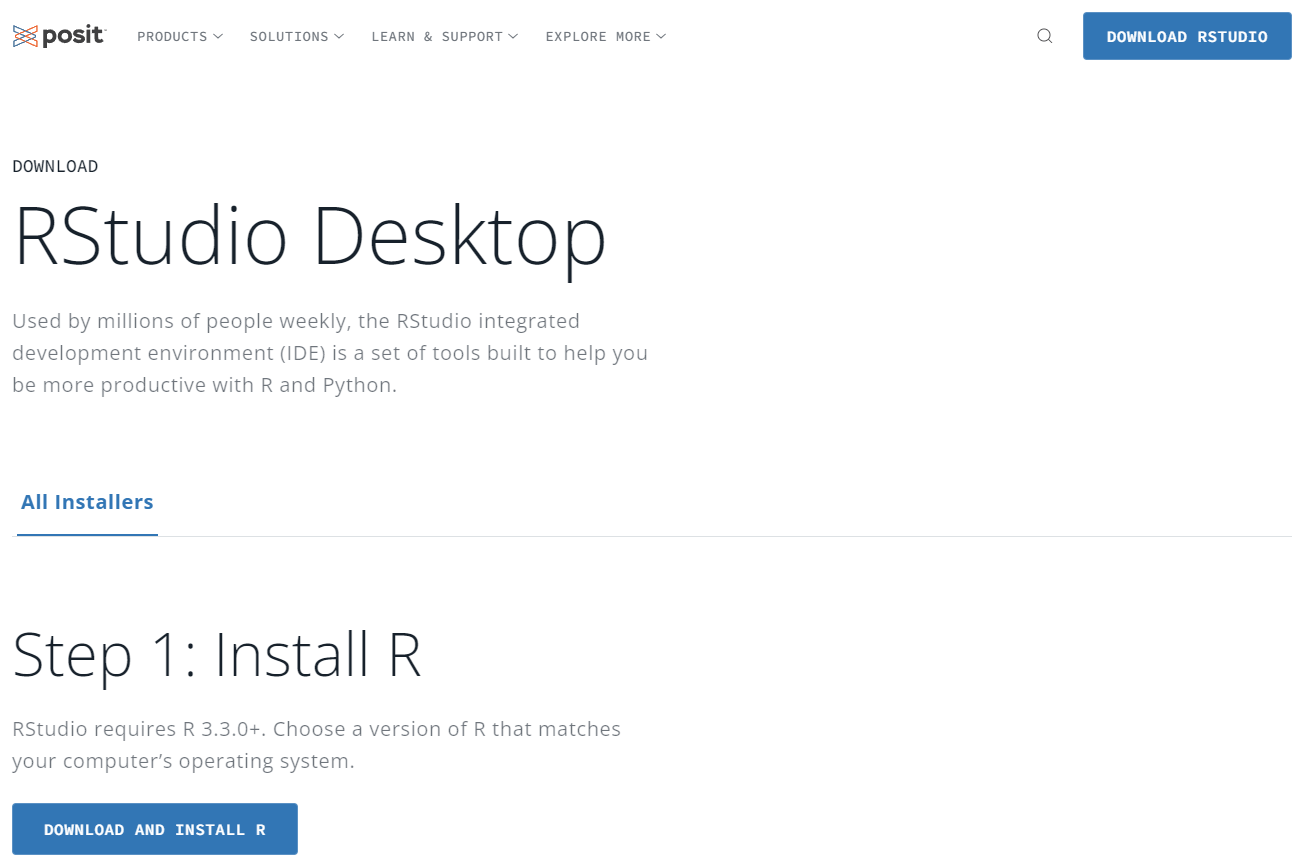
Task: Open the Solutions menu label
Action: [x=289, y=37]
